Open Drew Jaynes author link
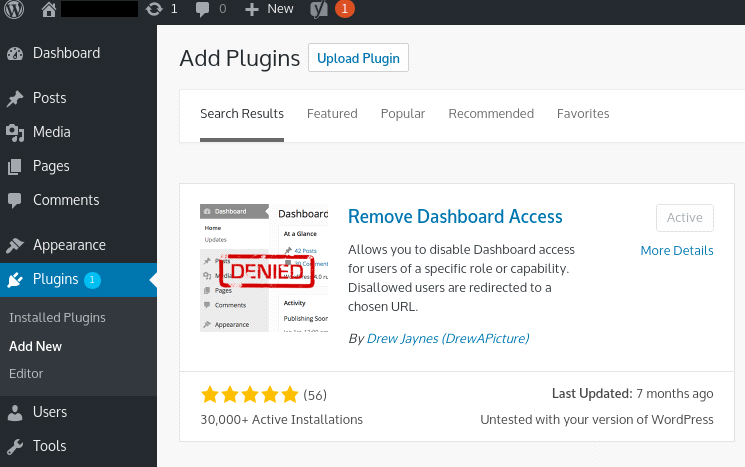The image size is (745, 467). (x=447, y=338)
